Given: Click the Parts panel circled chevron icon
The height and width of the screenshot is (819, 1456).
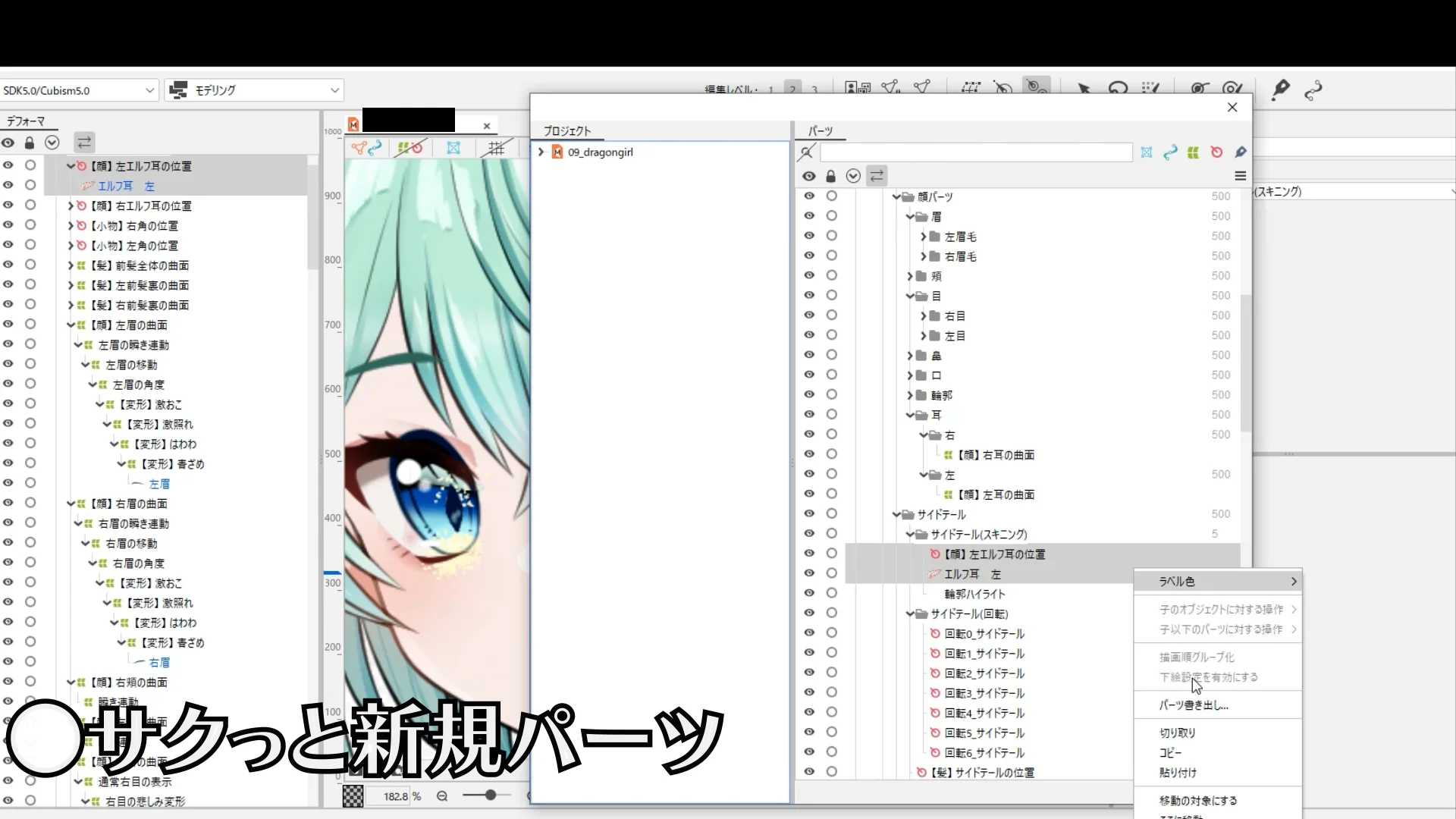Looking at the screenshot, I should 853,176.
